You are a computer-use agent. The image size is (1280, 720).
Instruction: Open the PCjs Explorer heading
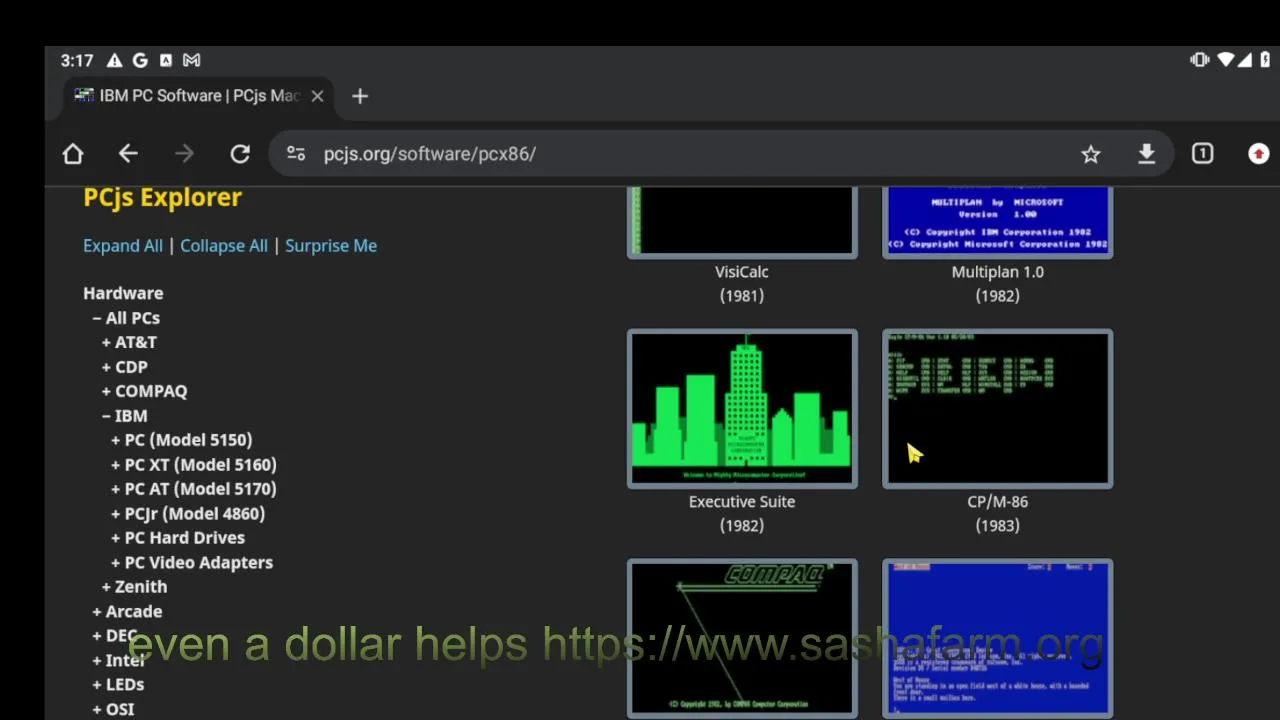click(162, 197)
